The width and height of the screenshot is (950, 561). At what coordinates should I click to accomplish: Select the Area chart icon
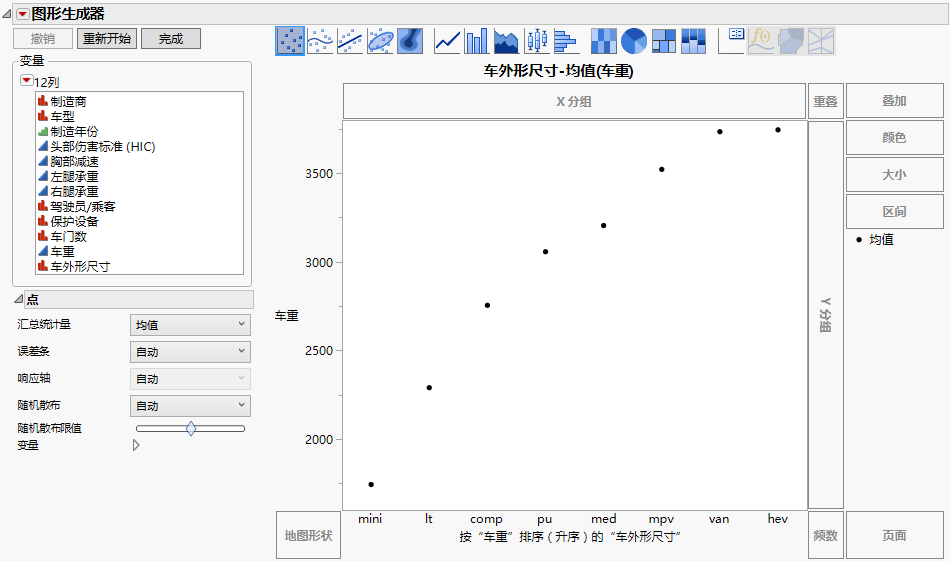(507, 41)
